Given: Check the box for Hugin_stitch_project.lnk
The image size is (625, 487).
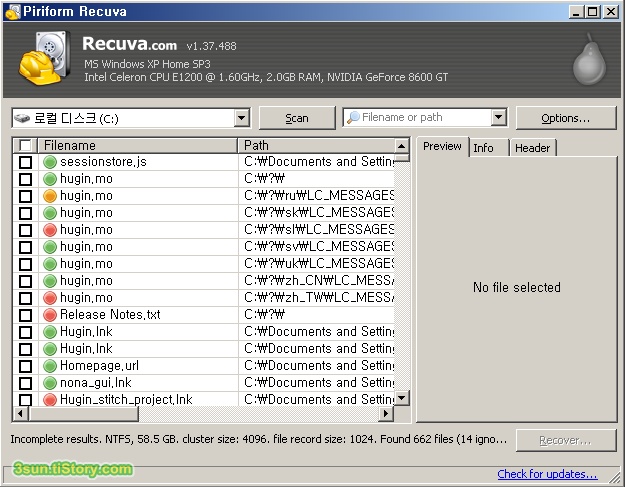Looking at the screenshot, I should click(x=26, y=400).
